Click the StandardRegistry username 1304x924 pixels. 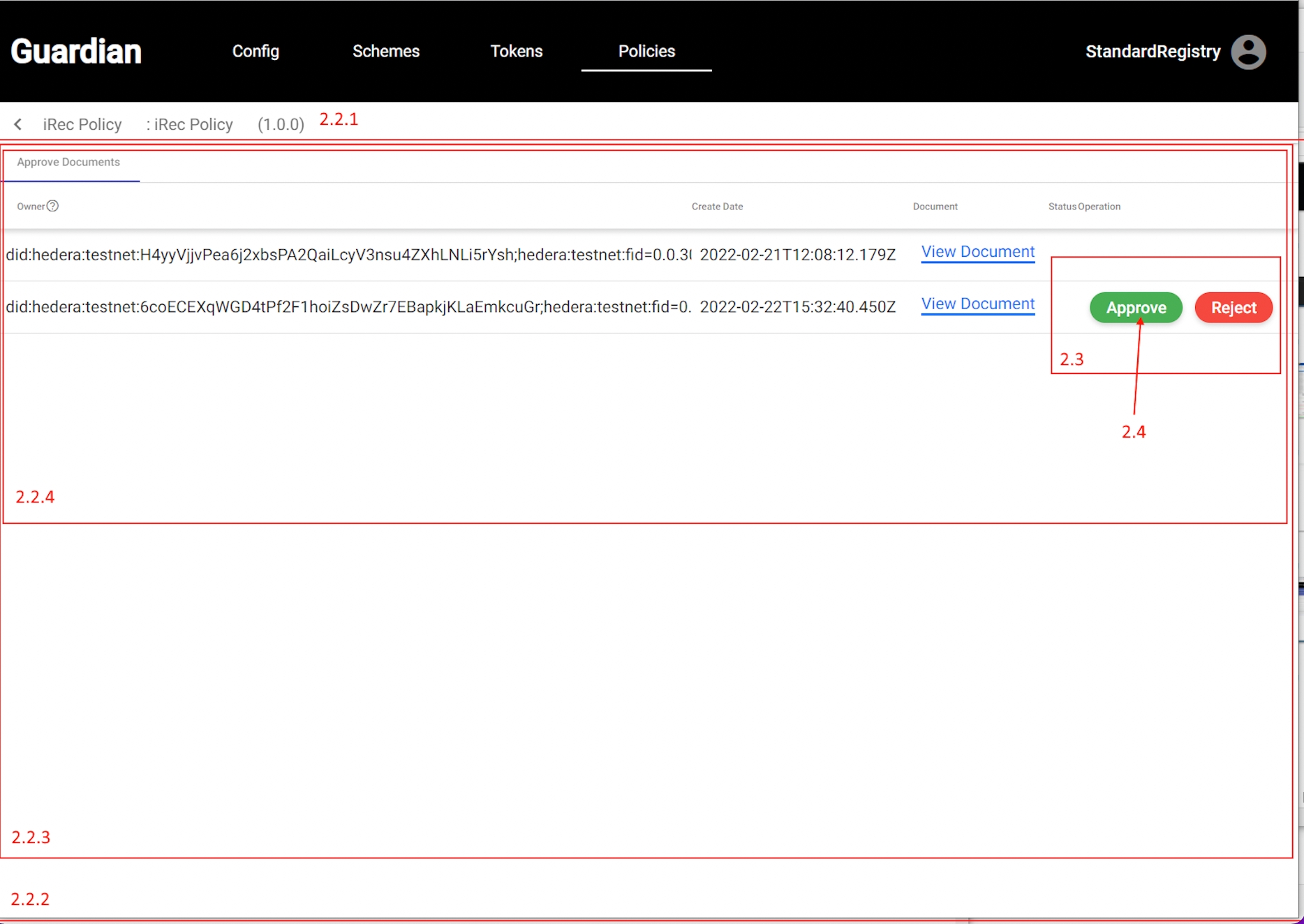1153,52
